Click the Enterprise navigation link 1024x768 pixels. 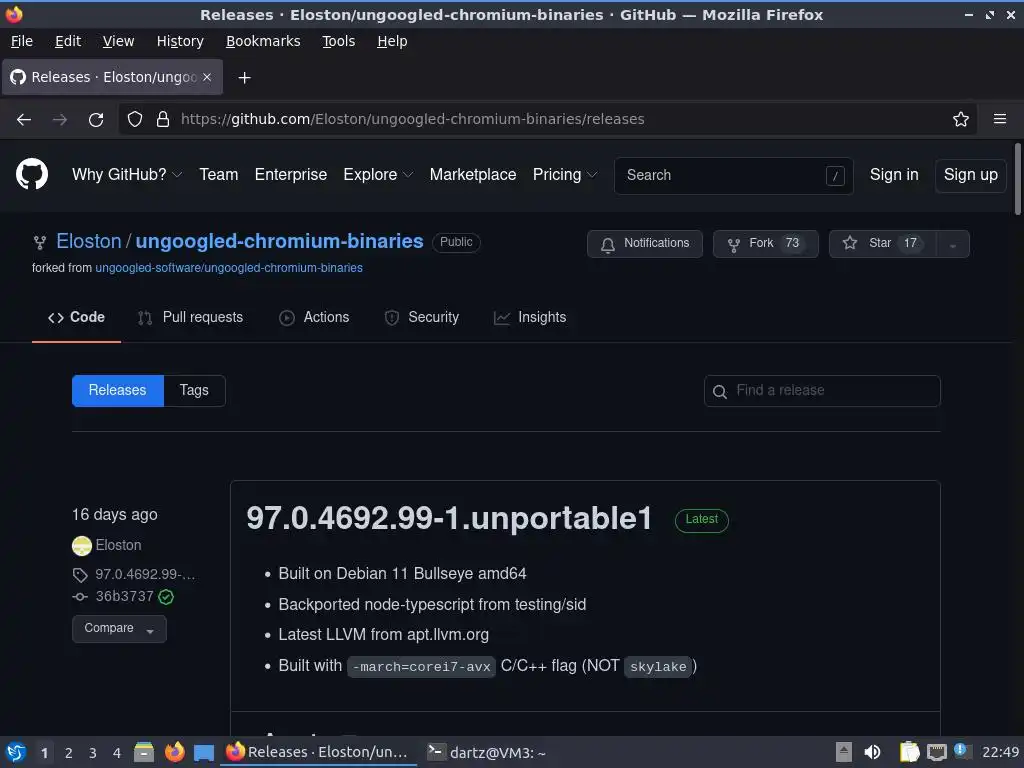[291, 174]
